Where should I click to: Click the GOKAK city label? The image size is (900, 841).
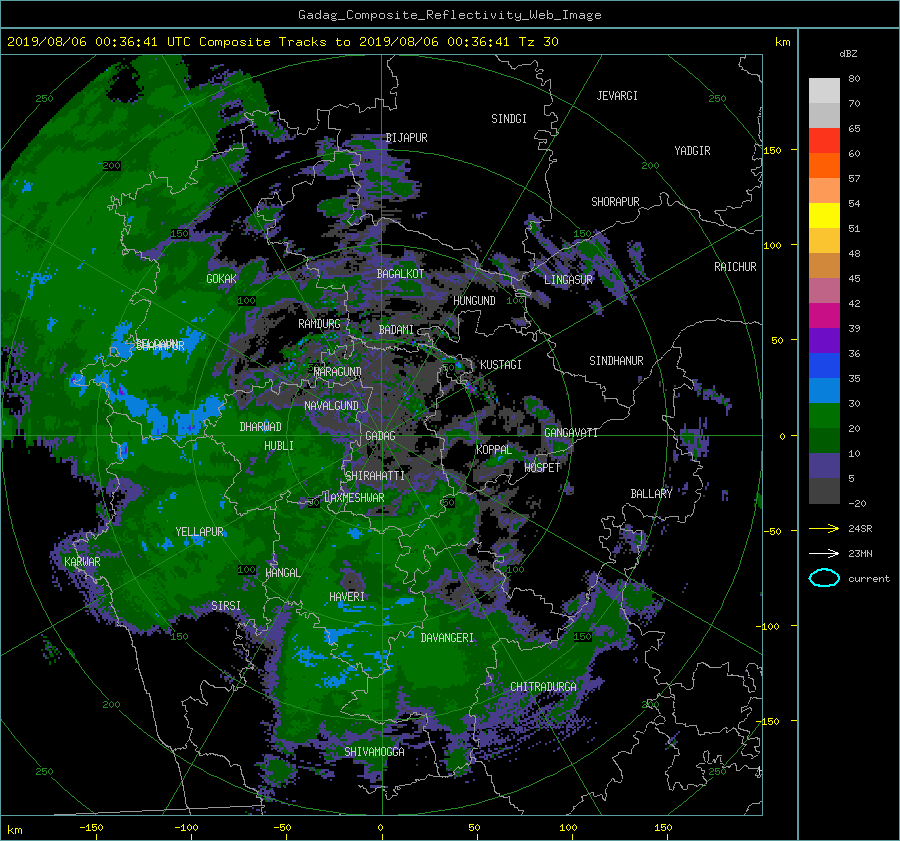coord(222,279)
